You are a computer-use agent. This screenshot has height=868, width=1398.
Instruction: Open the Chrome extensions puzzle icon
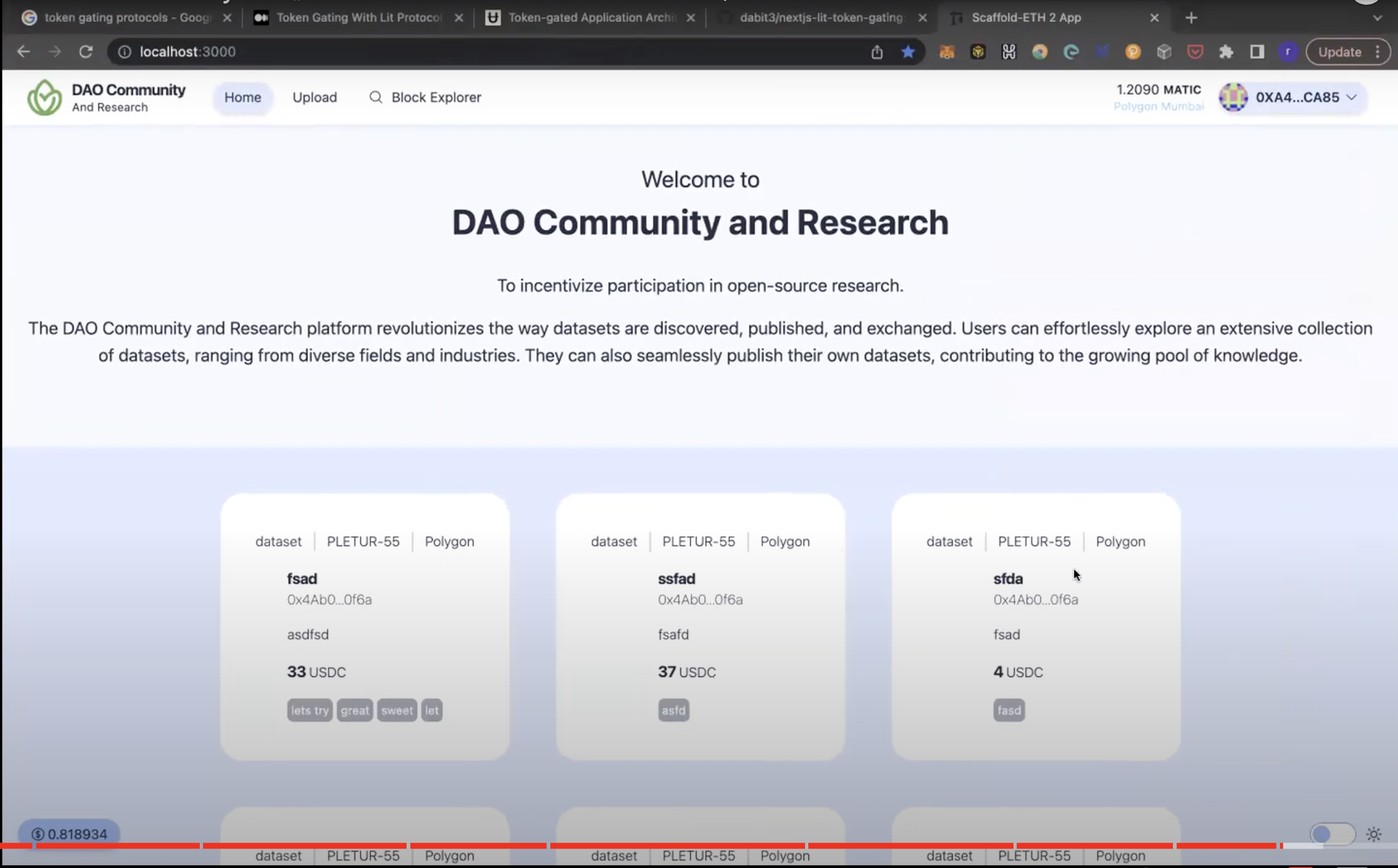(1226, 52)
